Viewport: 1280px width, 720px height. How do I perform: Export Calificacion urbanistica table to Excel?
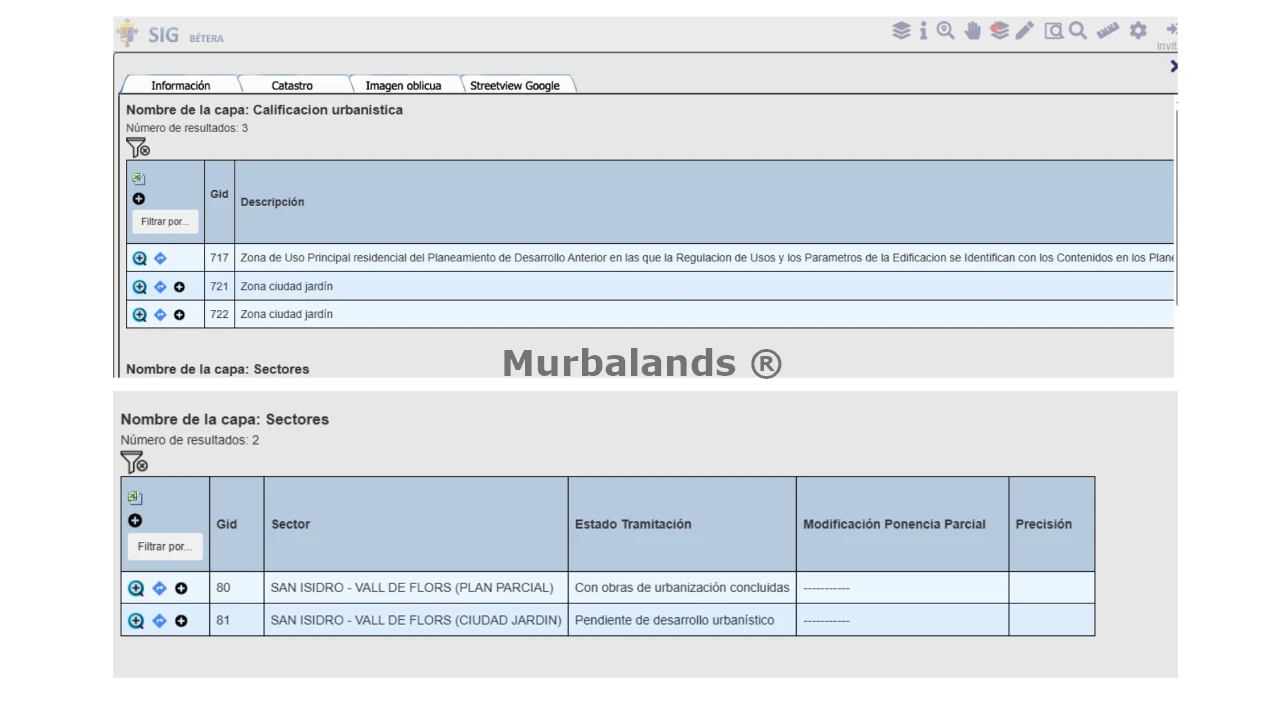[139, 179]
